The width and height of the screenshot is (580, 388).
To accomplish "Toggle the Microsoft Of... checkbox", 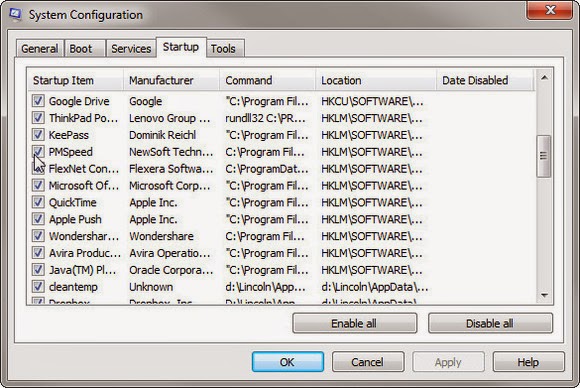I will click(38, 185).
